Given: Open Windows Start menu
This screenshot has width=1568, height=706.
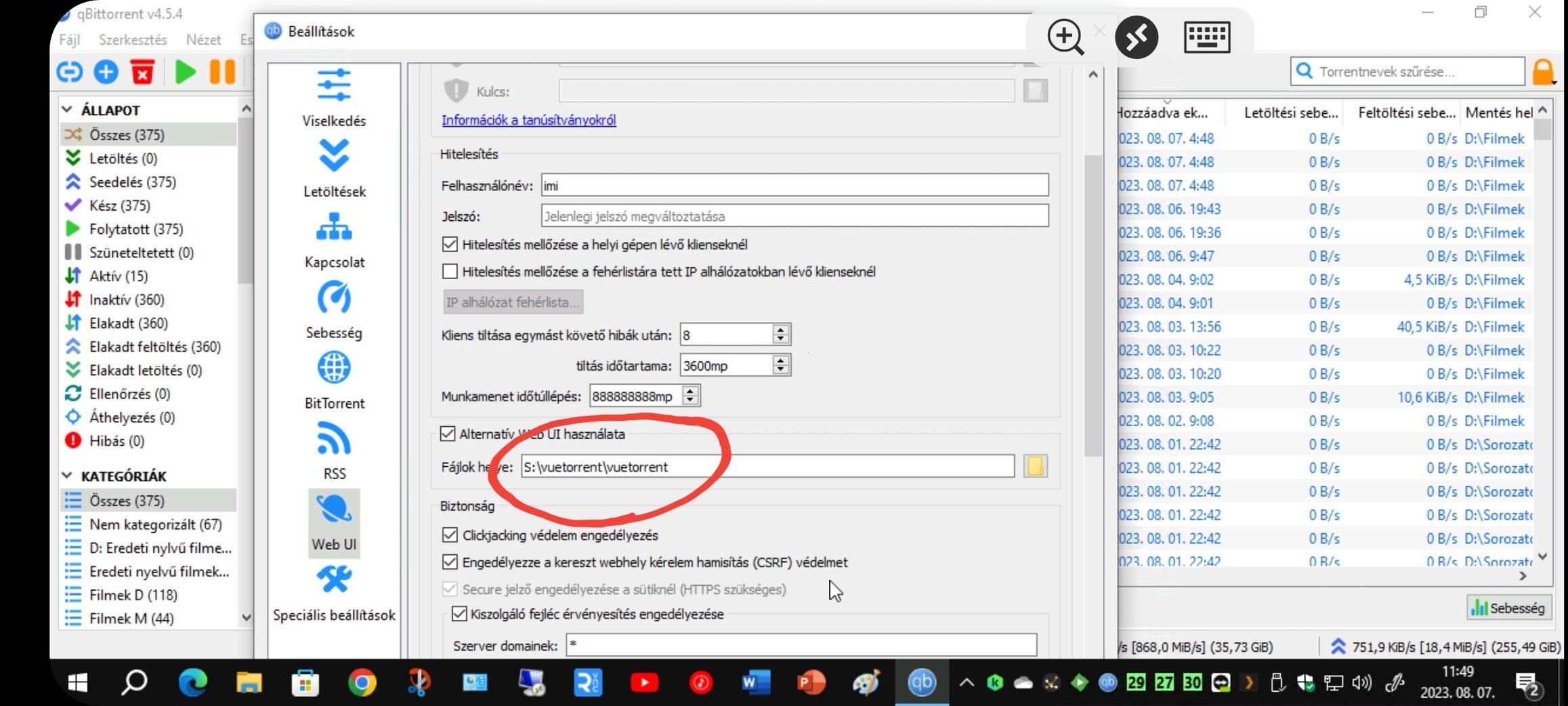Looking at the screenshot, I should pyautogui.click(x=78, y=683).
